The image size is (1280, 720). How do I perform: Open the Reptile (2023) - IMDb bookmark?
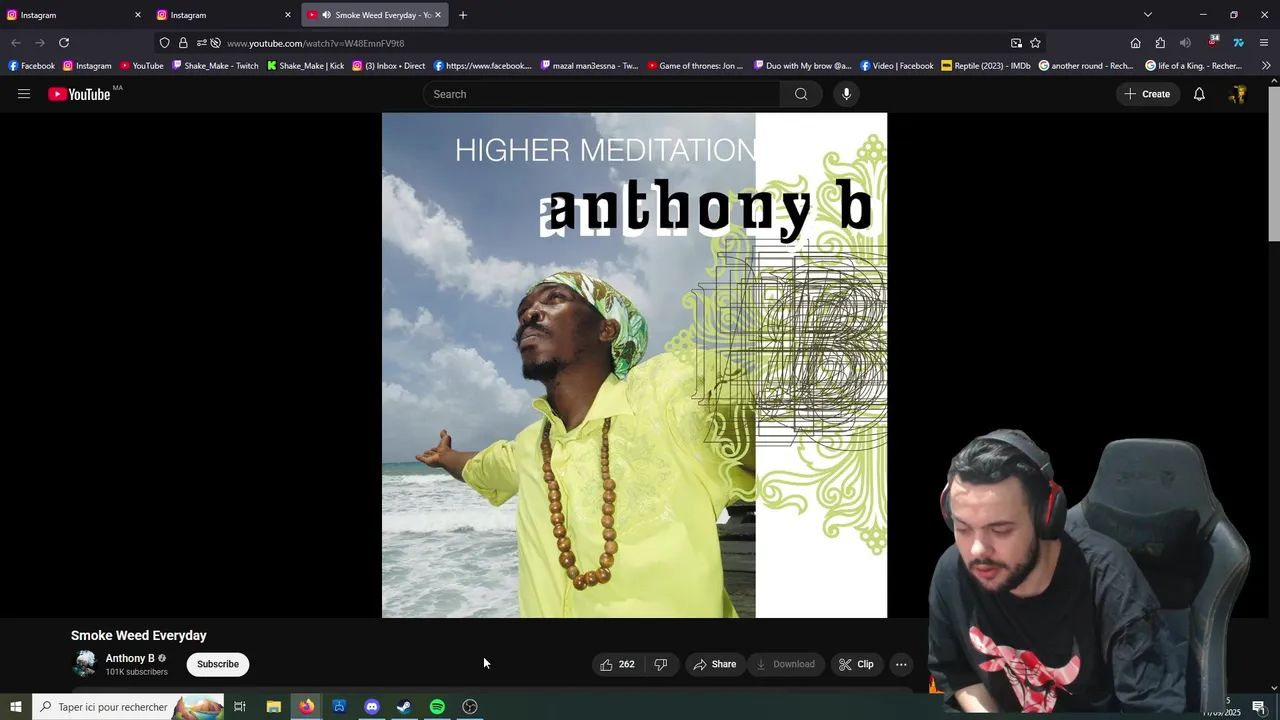tap(986, 66)
